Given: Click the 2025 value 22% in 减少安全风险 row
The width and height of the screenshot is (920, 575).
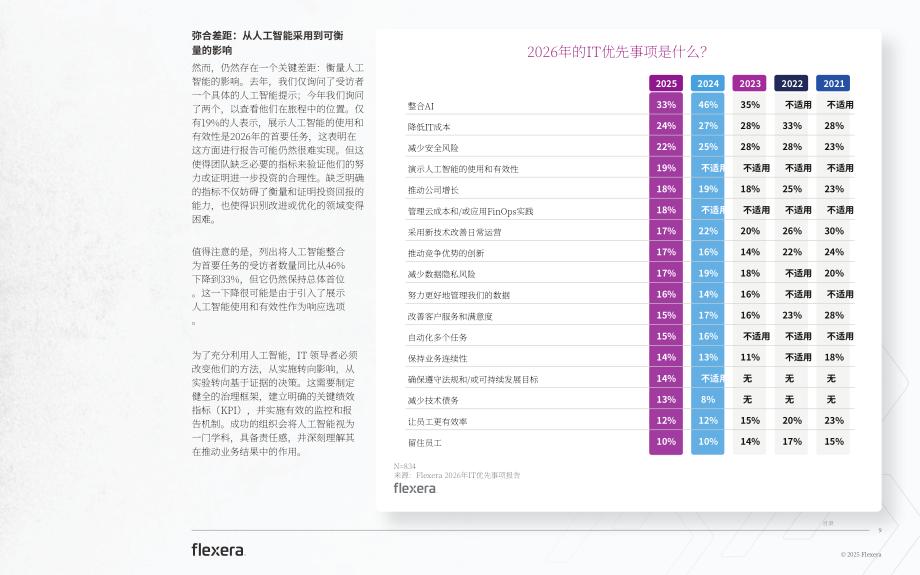Looking at the screenshot, I should (x=666, y=147).
